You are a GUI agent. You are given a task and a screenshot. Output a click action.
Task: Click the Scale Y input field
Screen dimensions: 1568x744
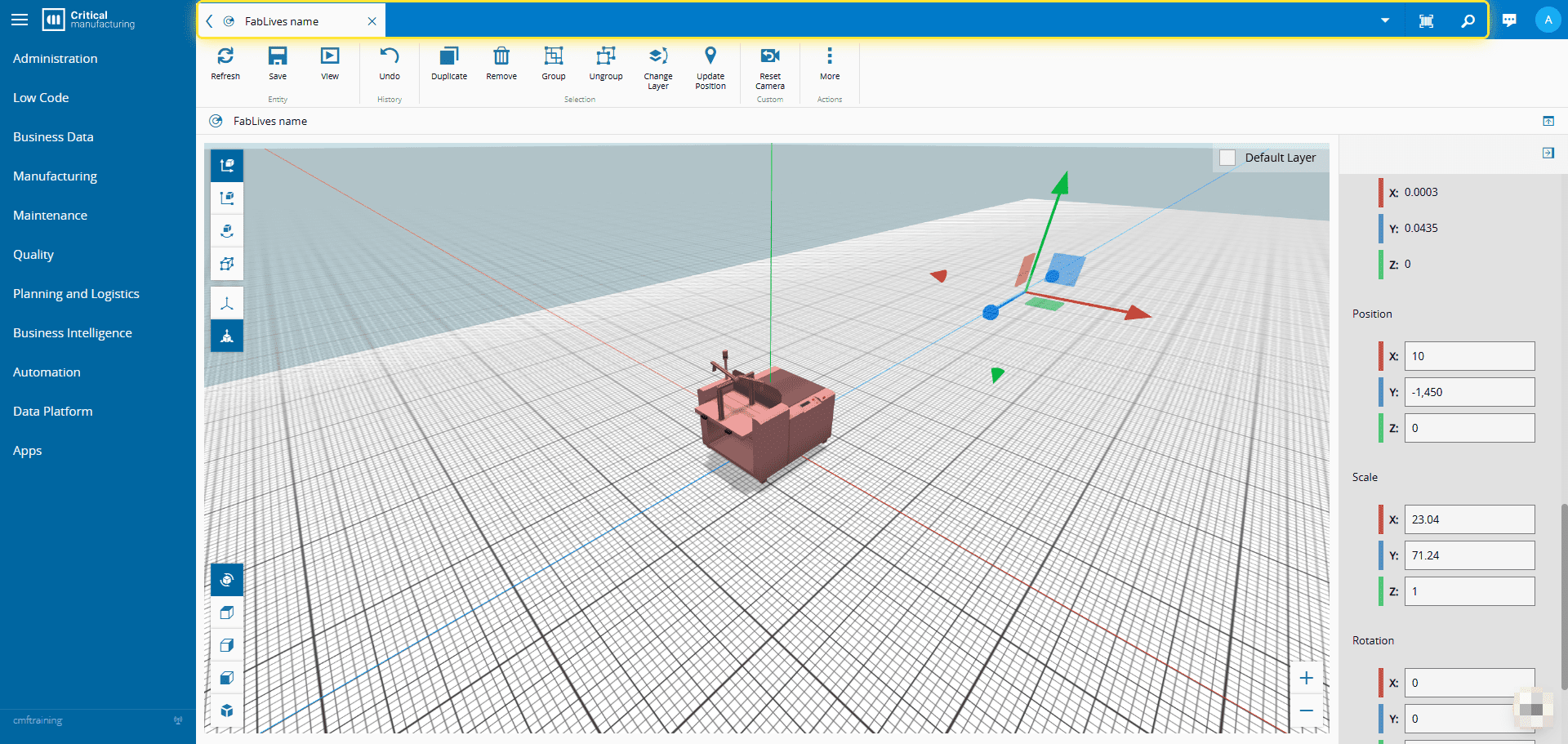click(x=1469, y=555)
